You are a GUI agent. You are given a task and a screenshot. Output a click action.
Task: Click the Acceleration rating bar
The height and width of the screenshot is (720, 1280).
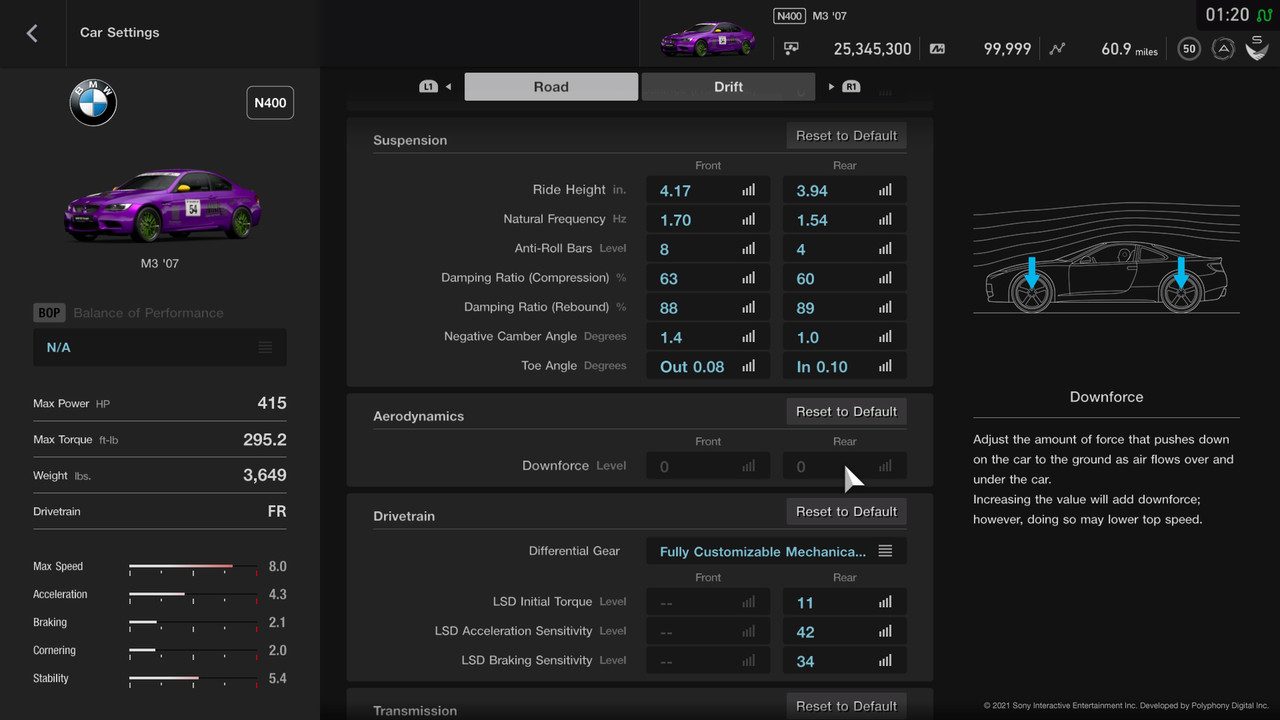point(193,595)
